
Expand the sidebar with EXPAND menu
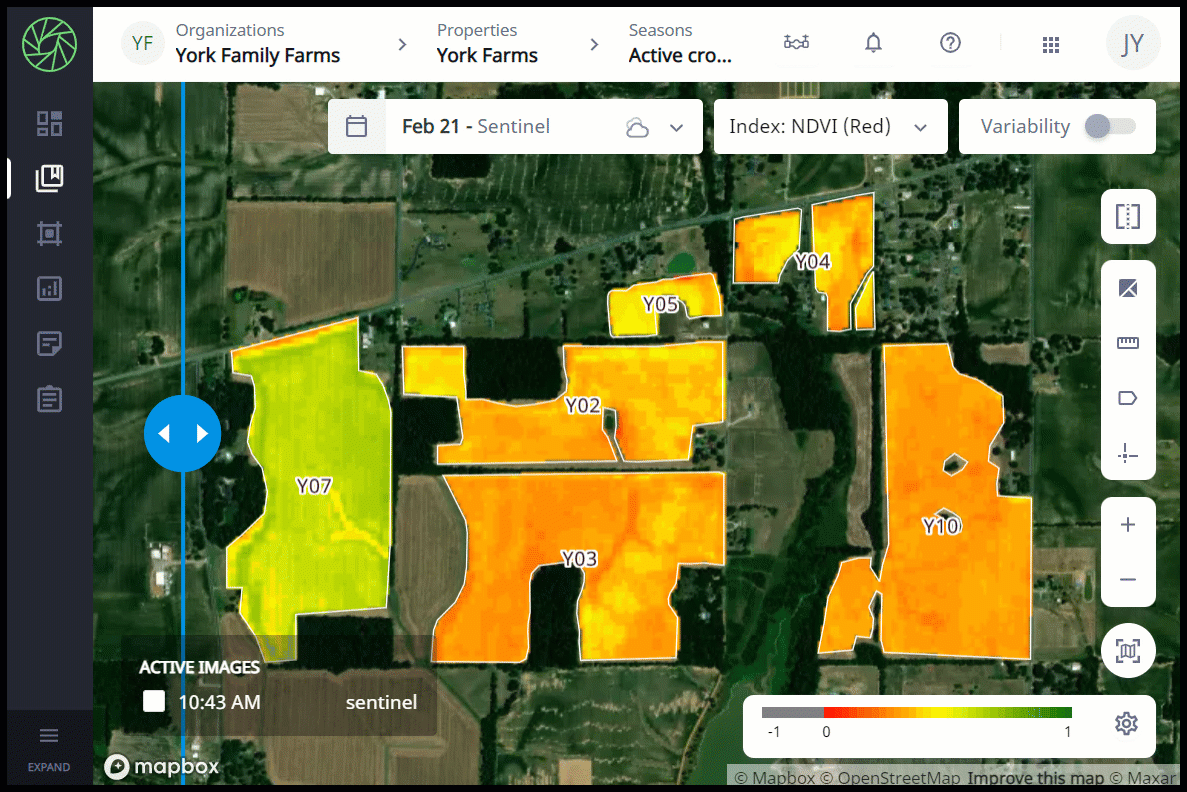pos(49,747)
